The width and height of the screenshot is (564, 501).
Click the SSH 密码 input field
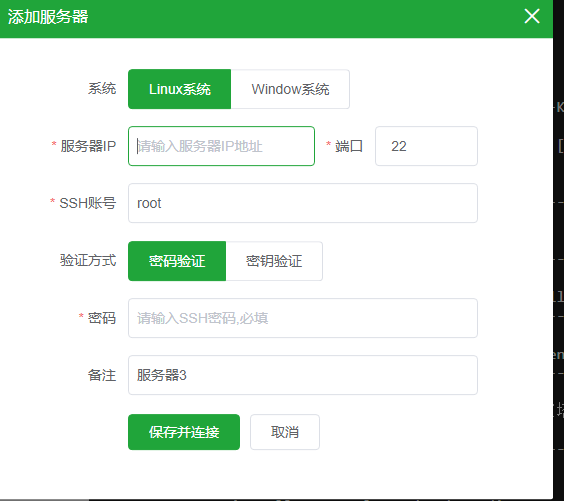click(303, 318)
